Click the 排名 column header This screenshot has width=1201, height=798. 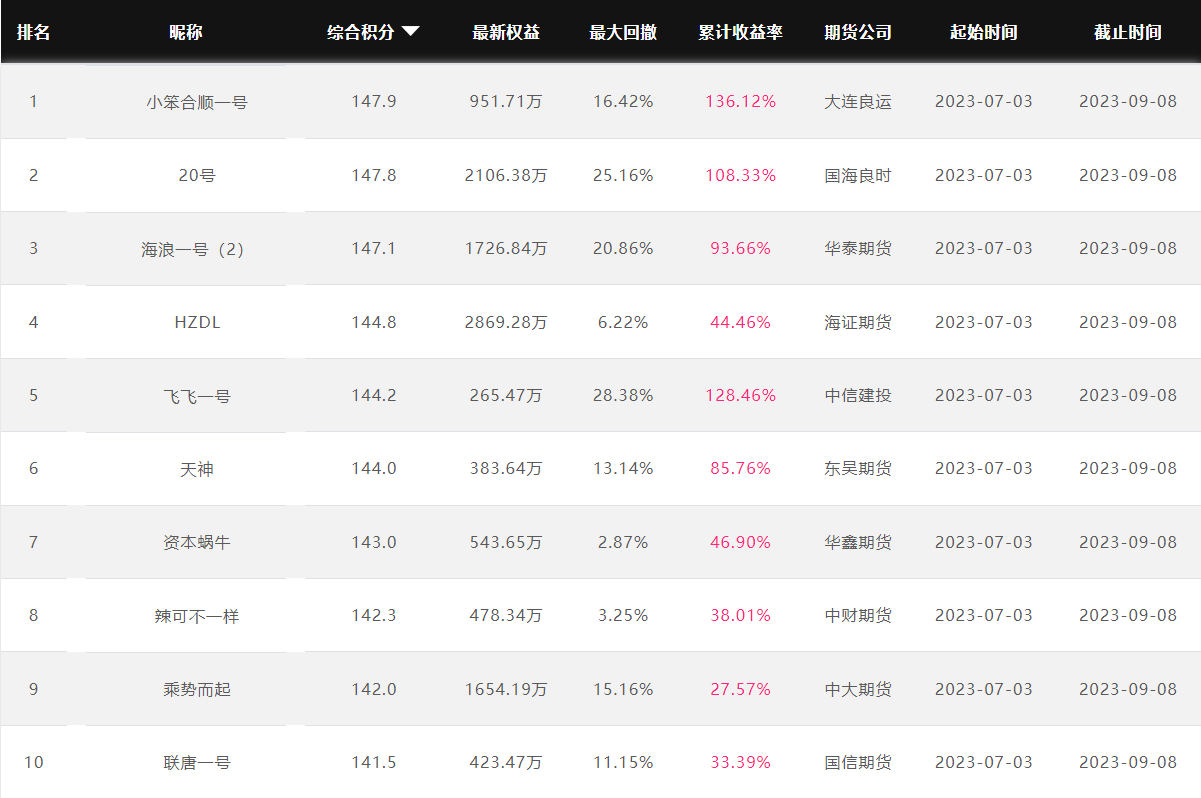tap(34, 32)
